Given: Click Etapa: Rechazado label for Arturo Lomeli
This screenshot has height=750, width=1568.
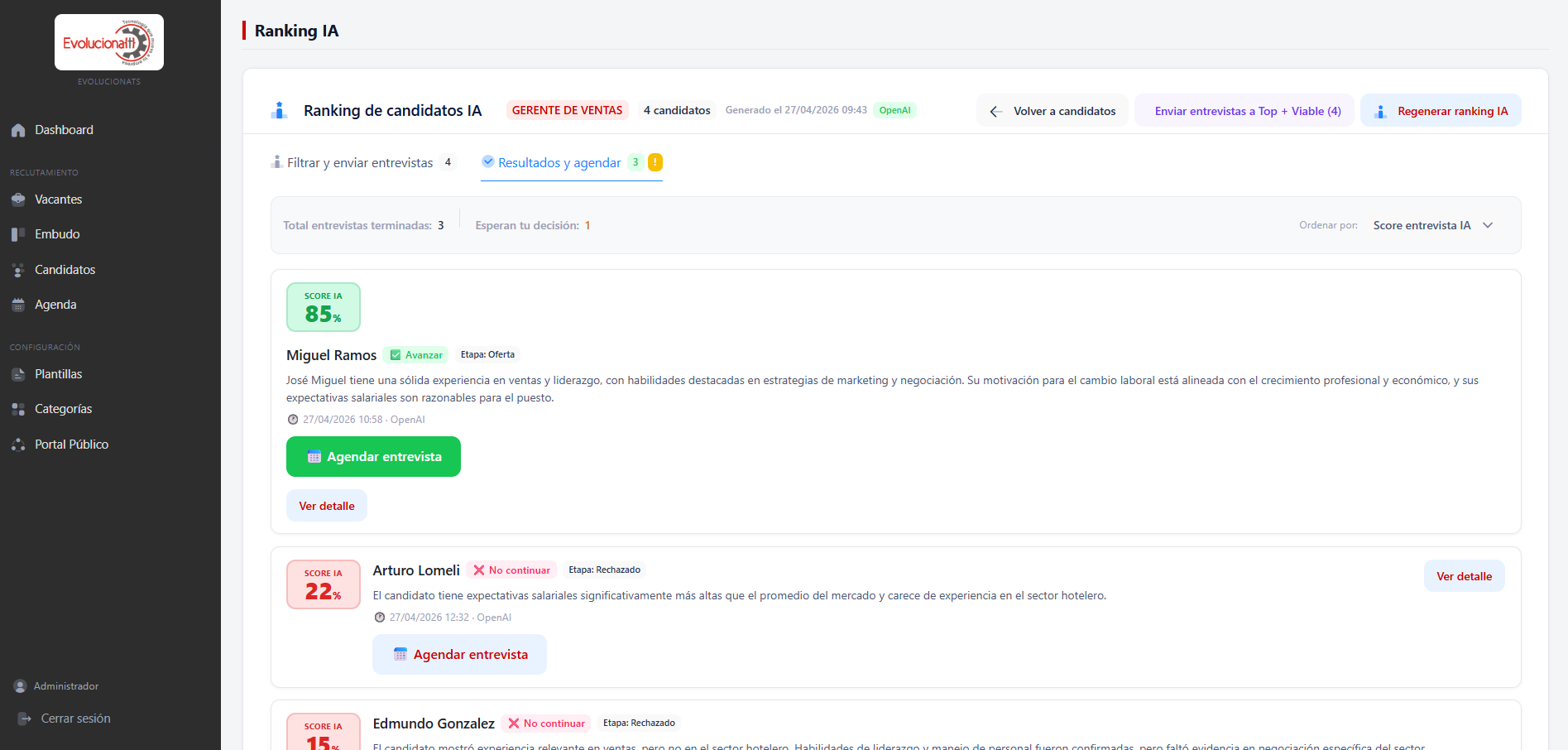Looking at the screenshot, I should point(605,570).
